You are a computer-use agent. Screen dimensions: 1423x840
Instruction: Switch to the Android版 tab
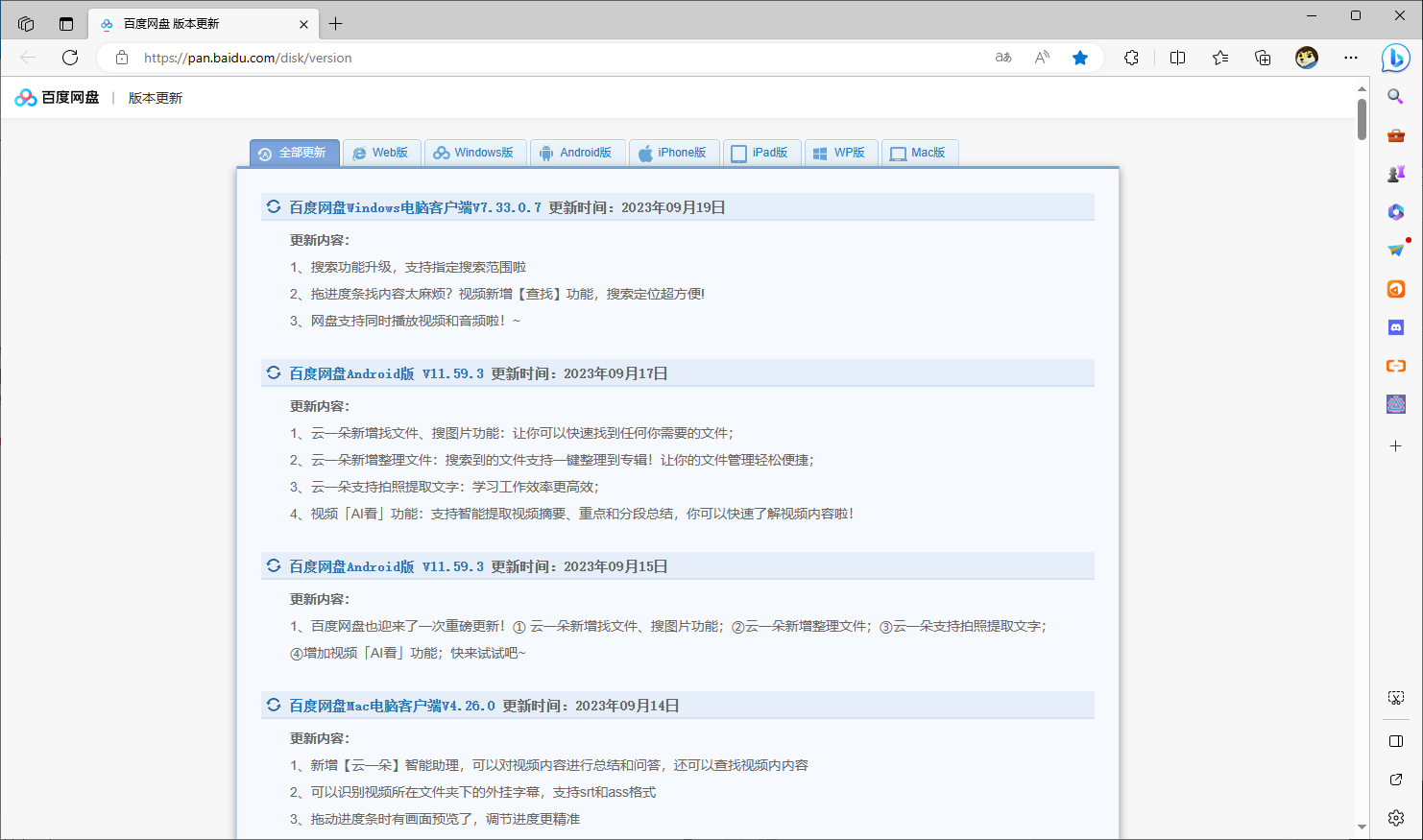coord(577,153)
